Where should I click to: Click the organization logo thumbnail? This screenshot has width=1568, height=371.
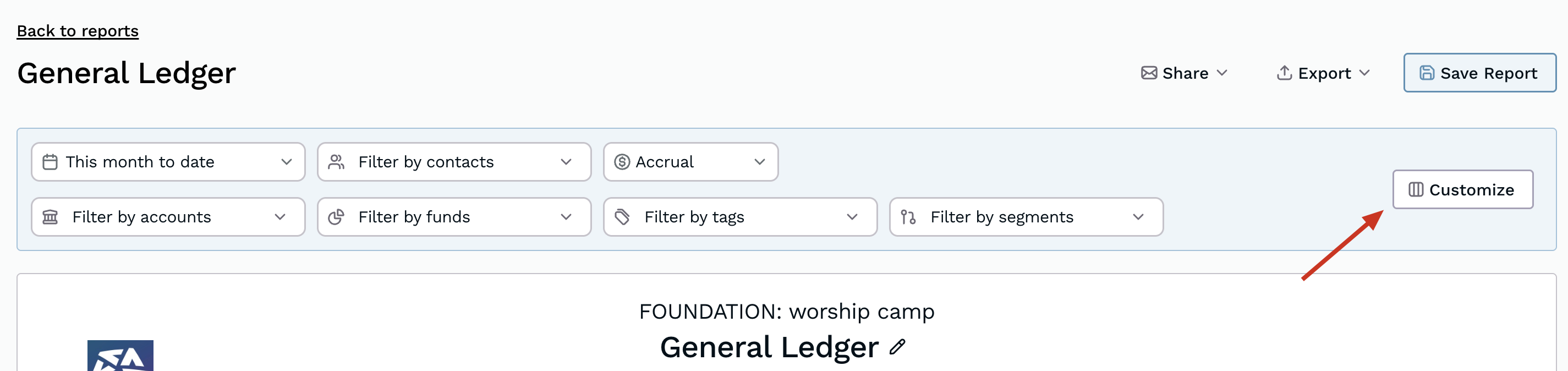click(x=120, y=355)
